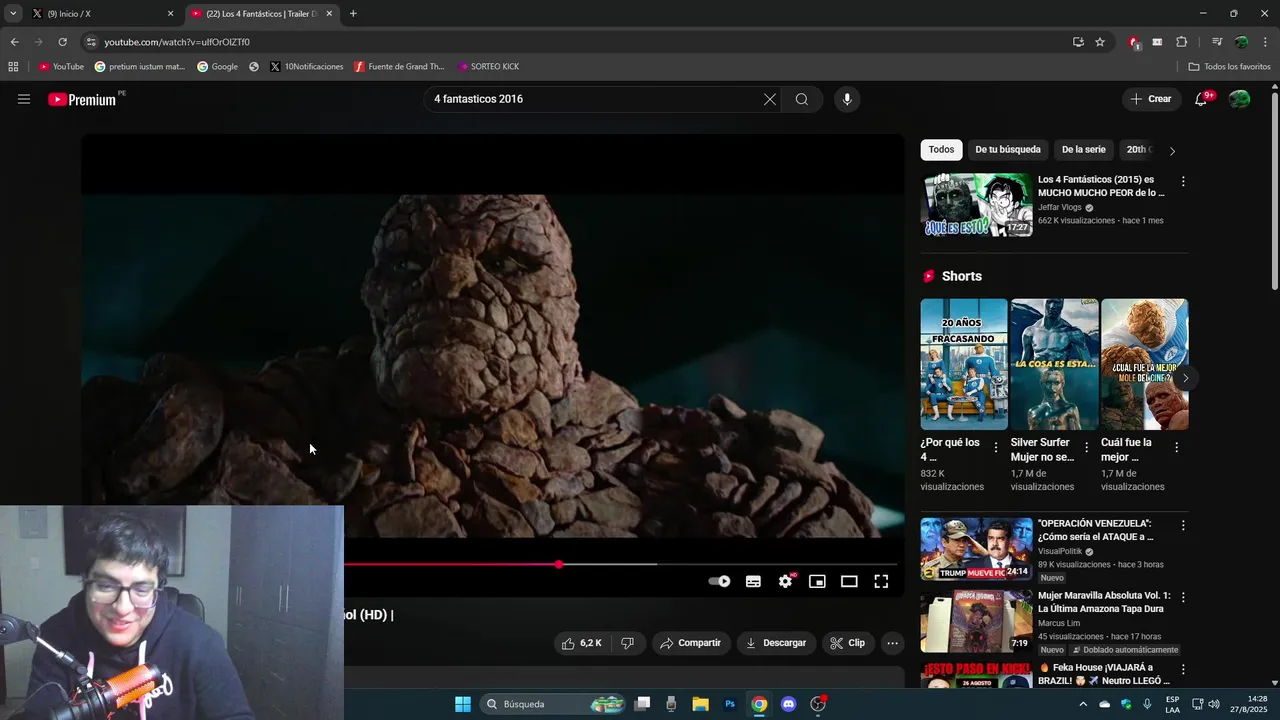Open '10Notificaciones' bookmark
The height and width of the screenshot is (720, 1280).
[x=307, y=67]
